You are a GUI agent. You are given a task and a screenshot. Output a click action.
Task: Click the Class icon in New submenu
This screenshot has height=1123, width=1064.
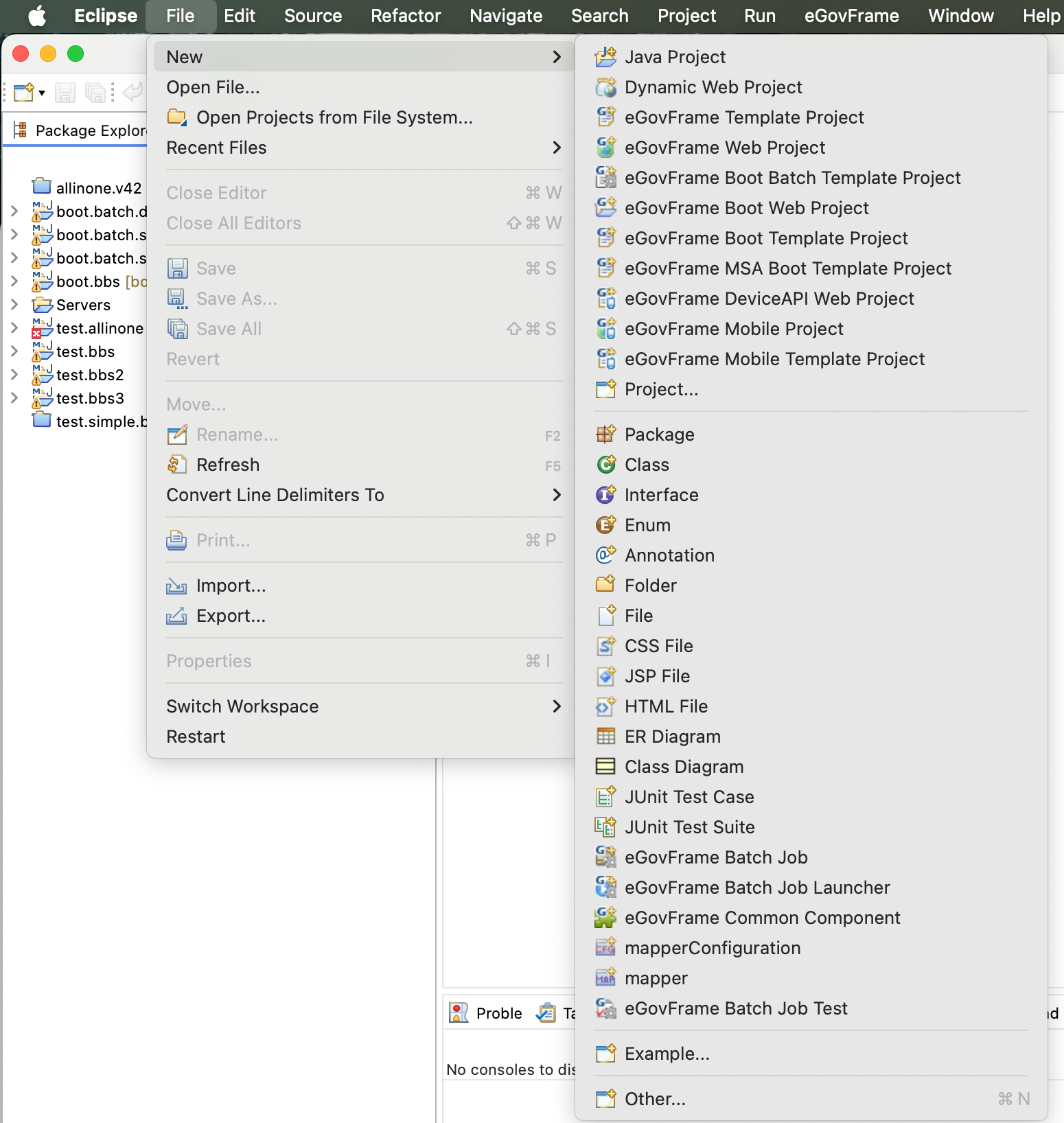[x=605, y=465]
